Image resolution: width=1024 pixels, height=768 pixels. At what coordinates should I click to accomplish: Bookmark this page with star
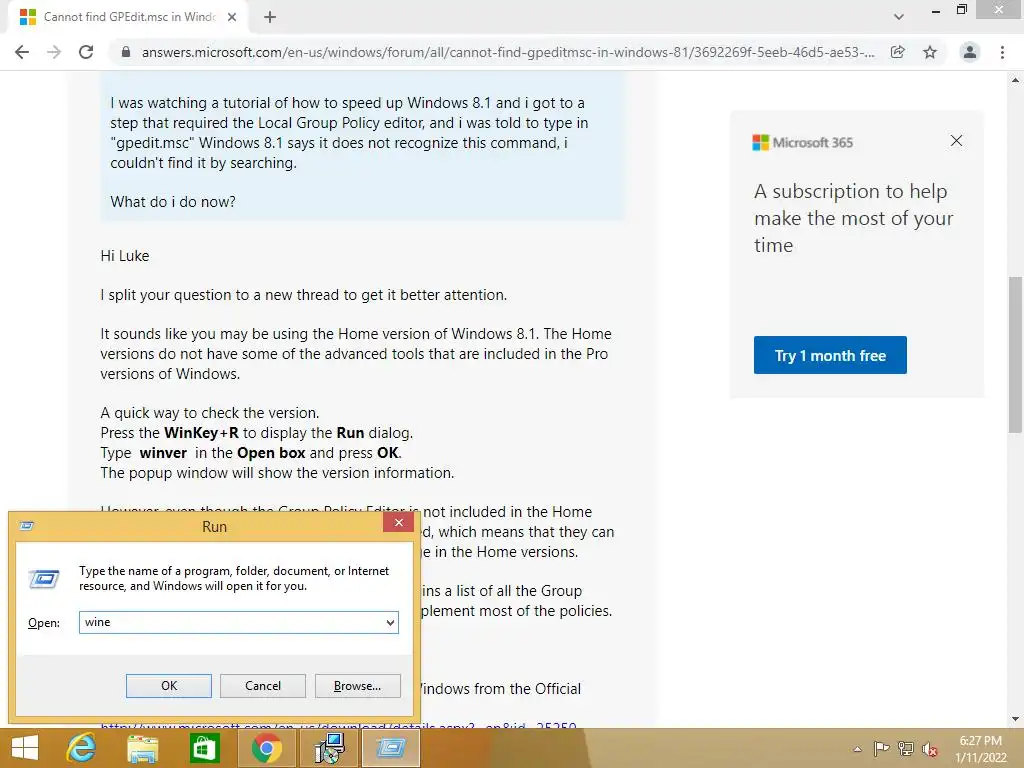pos(930,52)
